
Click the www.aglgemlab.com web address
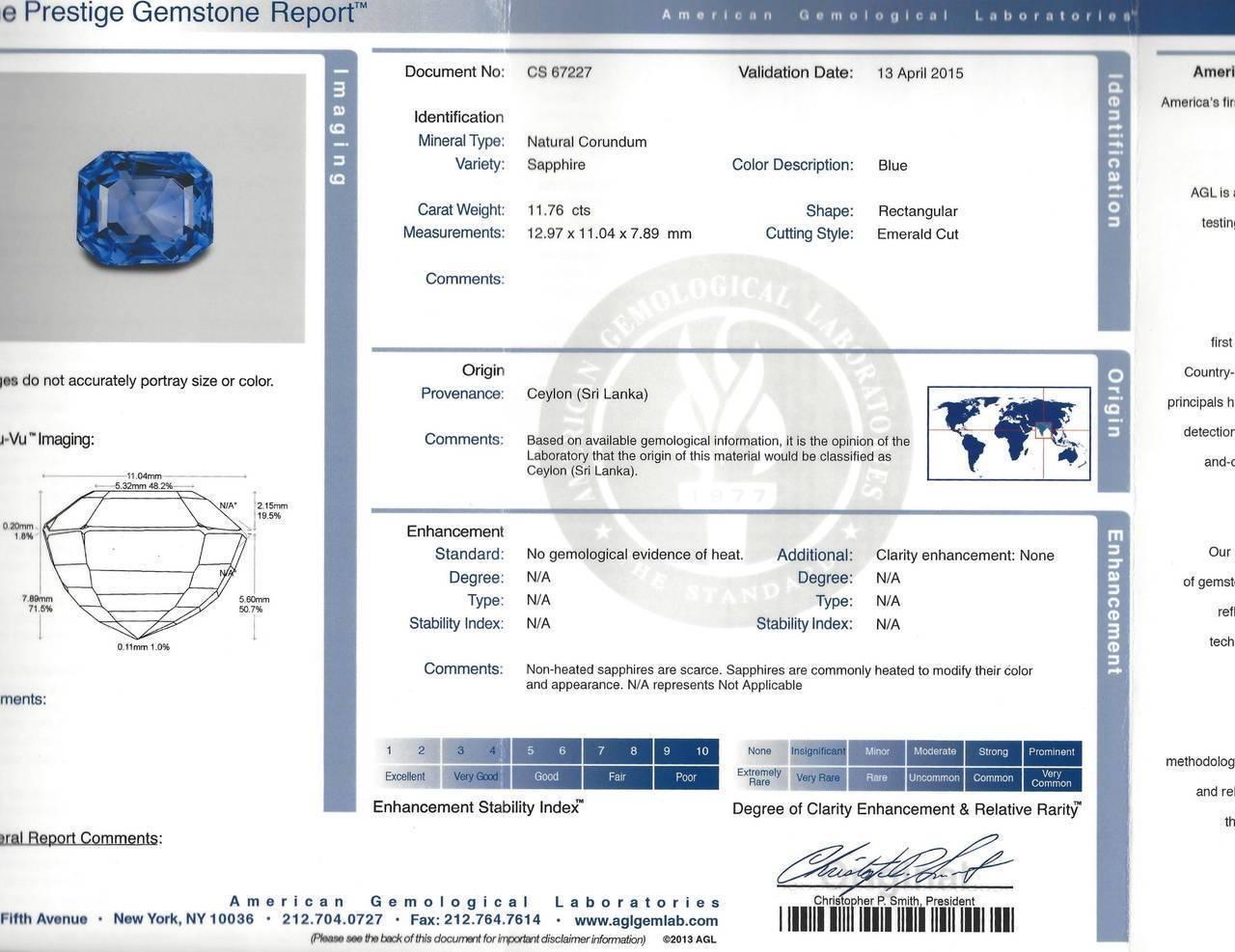[x=646, y=920]
